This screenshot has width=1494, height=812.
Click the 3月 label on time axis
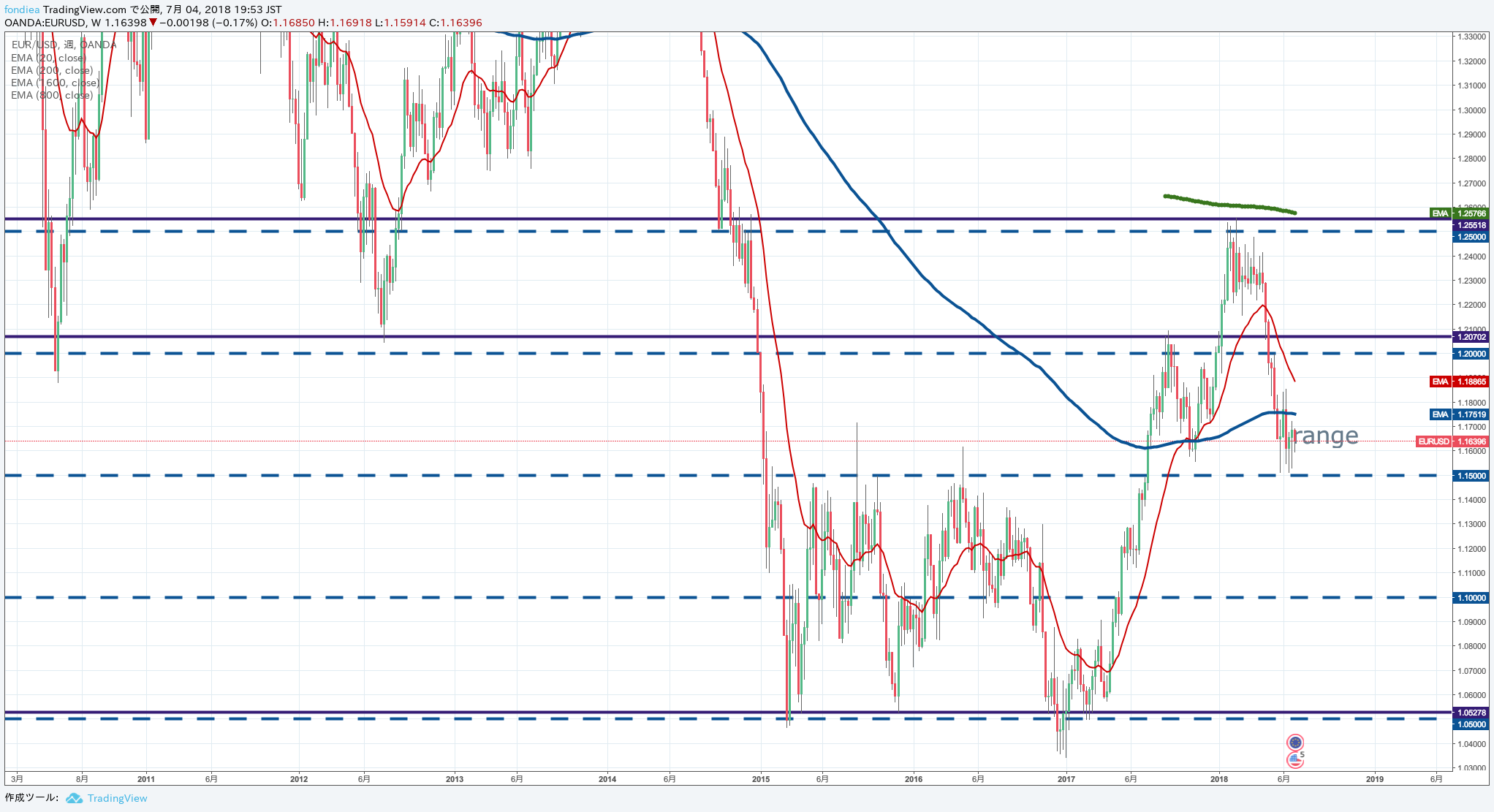point(18,779)
